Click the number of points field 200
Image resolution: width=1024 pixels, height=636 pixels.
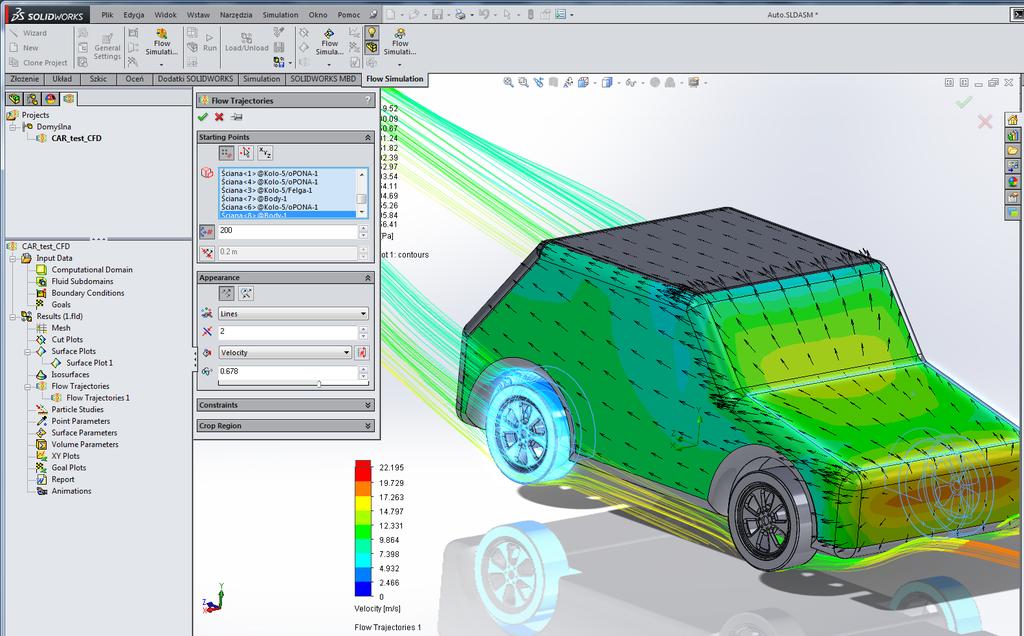click(x=288, y=231)
